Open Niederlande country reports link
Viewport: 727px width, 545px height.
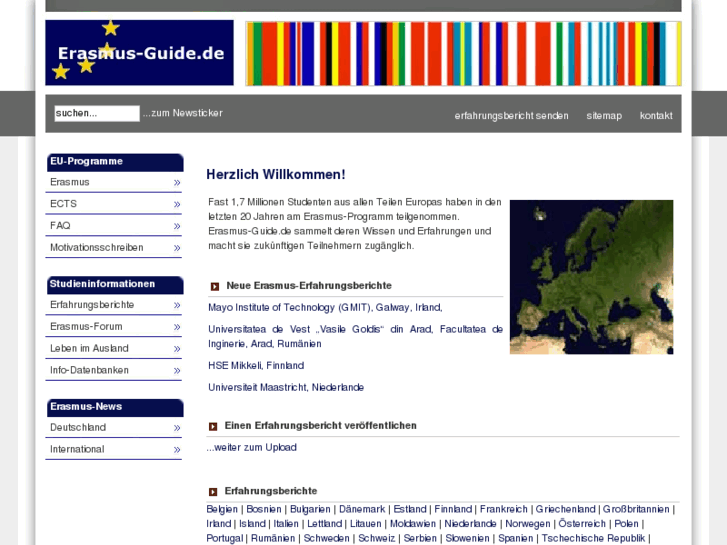(470, 524)
